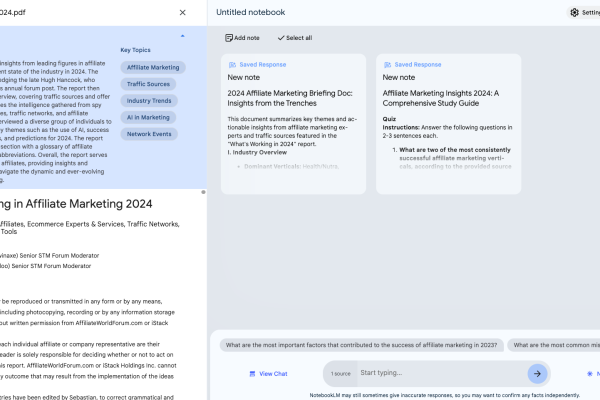Collapse the source guide summary
Viewport: 600px width, 400px height.
pos(183,36)
